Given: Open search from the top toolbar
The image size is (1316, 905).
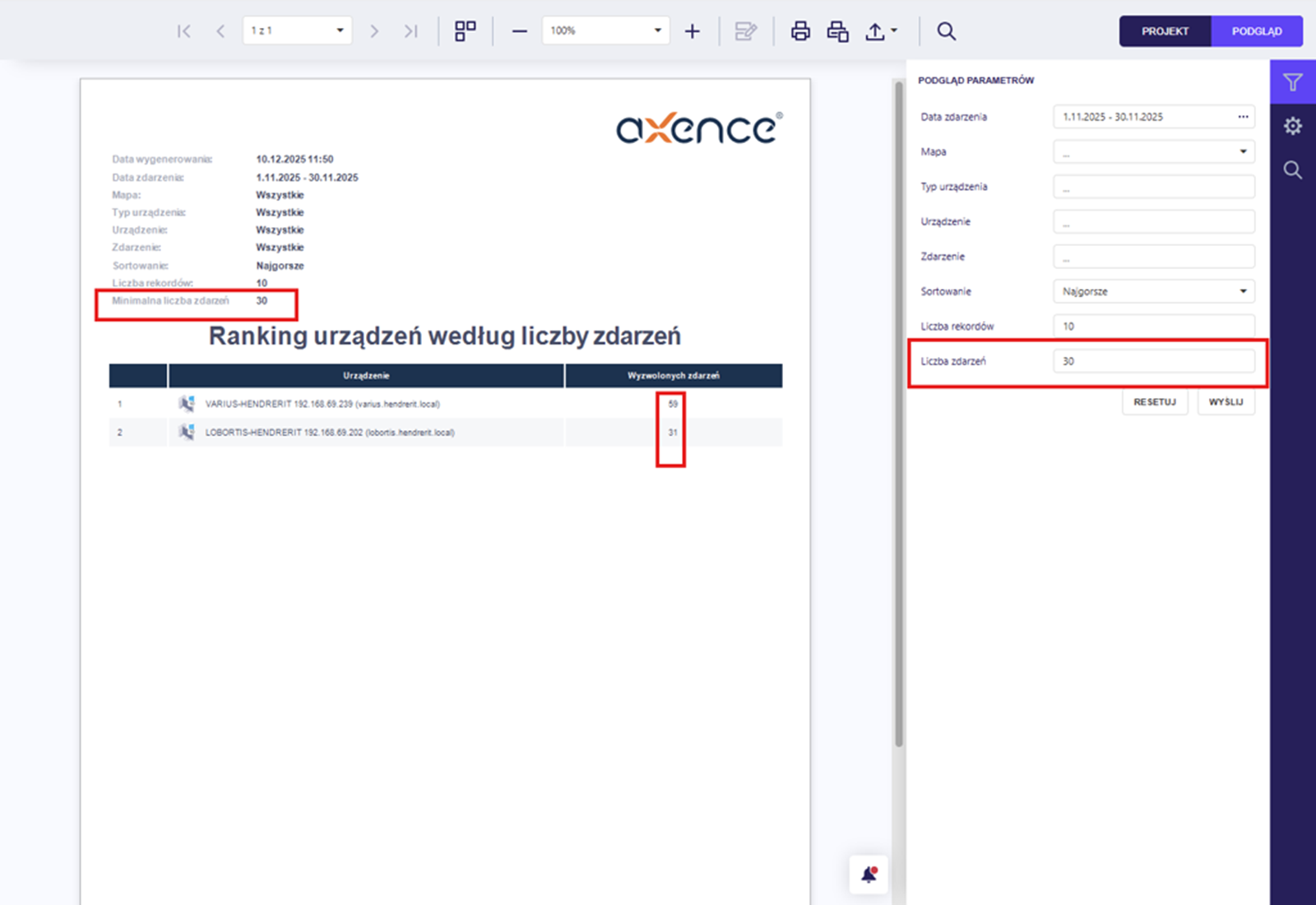Looking at the screenshot, I should pos(947,31).
